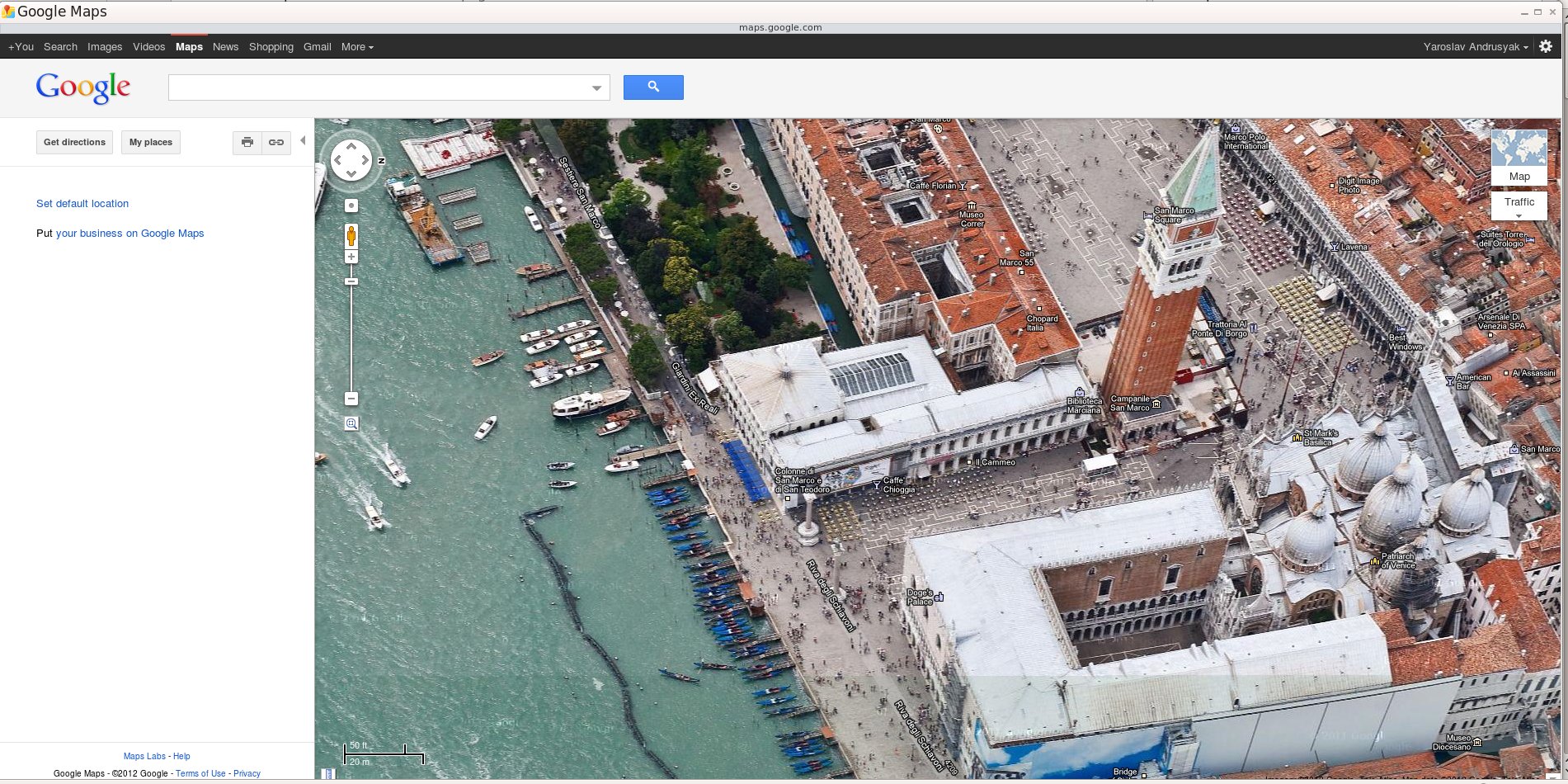Open Gmail from the top navigation bar

pos(317,47)
